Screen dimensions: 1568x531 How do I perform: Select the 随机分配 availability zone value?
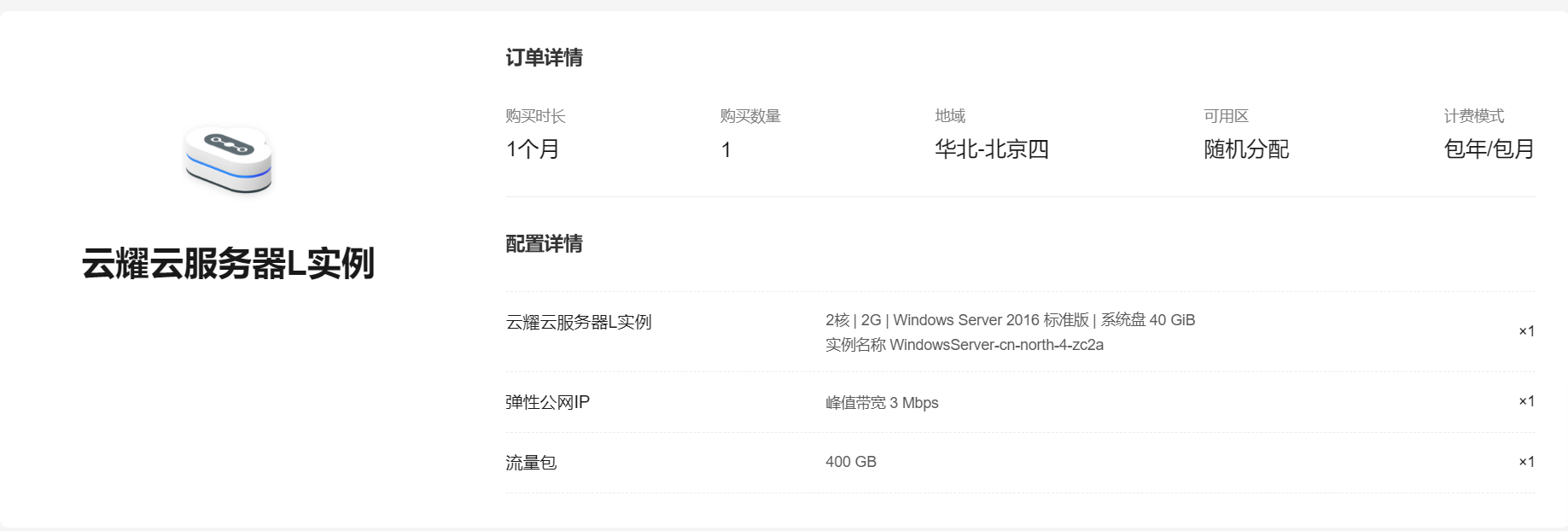point(1246,149)
